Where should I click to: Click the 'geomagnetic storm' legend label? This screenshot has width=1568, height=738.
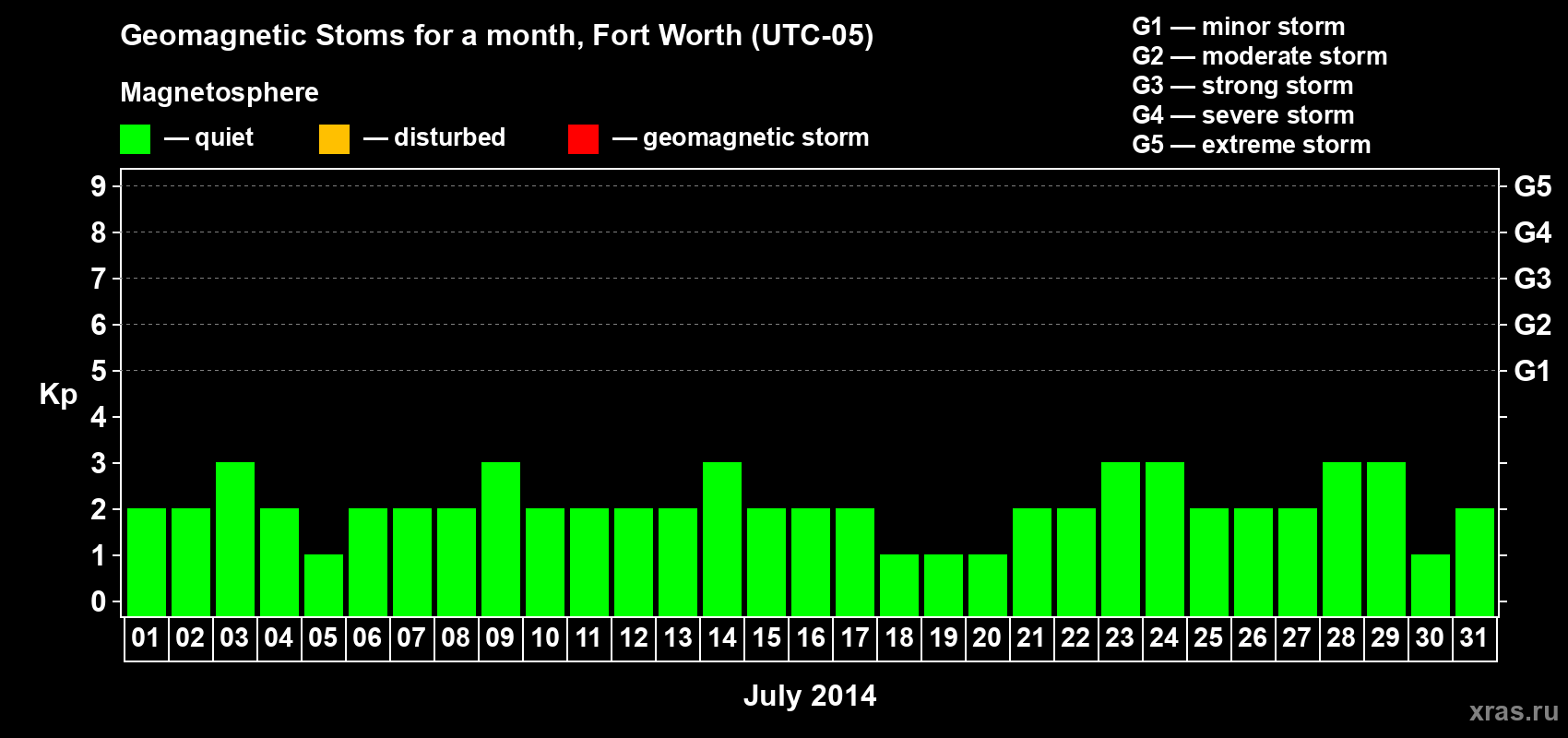click(756, 137)
